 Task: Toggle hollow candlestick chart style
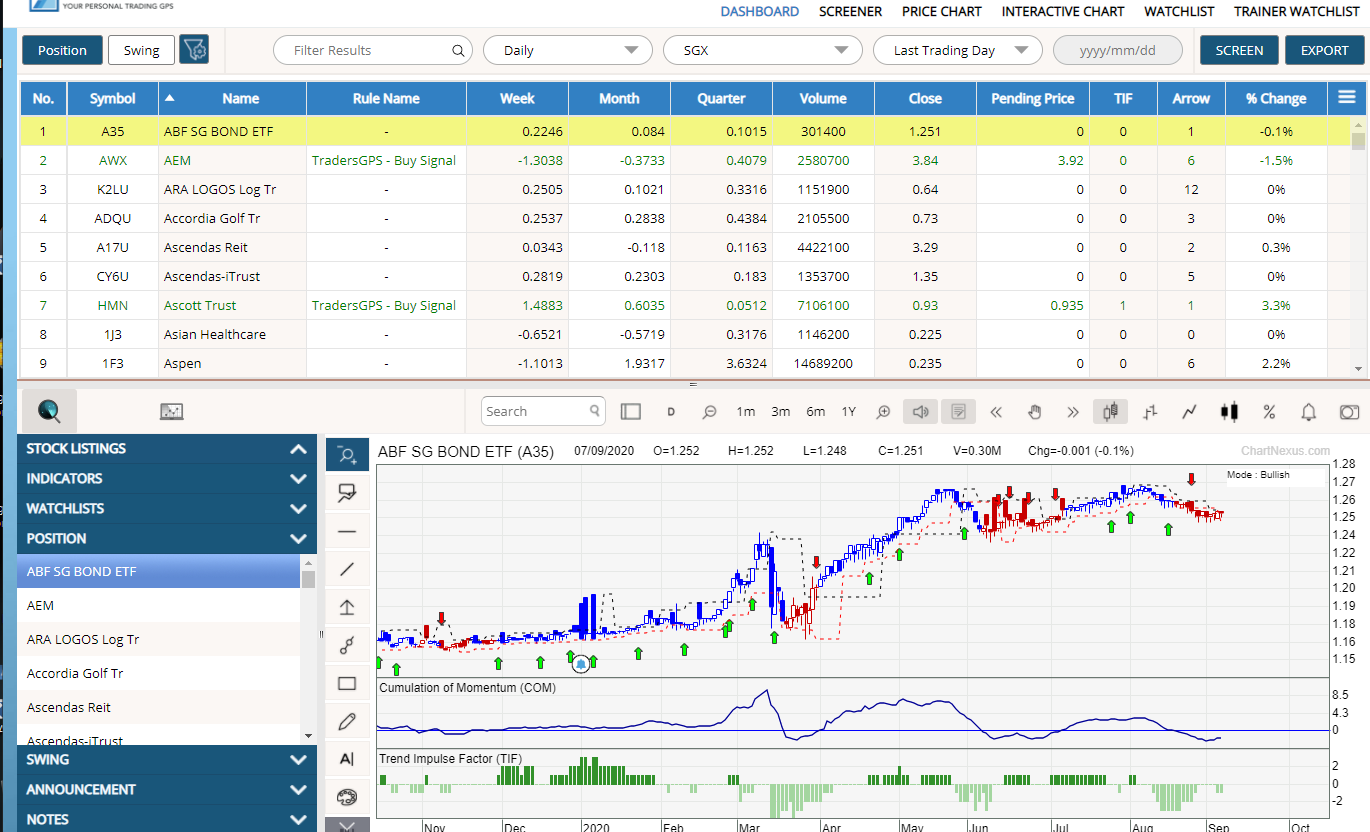[1111, 411]
